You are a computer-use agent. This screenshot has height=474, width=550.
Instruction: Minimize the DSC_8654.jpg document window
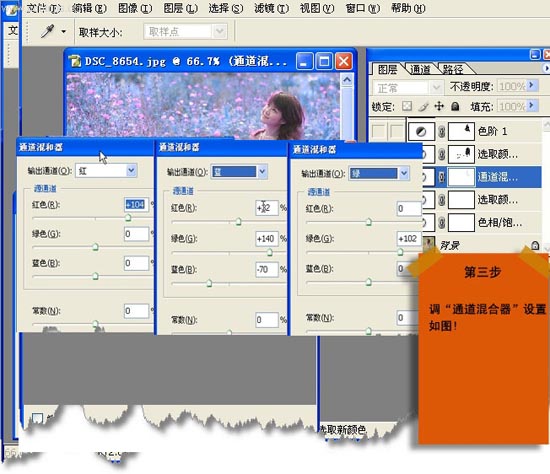pos(304,61)
